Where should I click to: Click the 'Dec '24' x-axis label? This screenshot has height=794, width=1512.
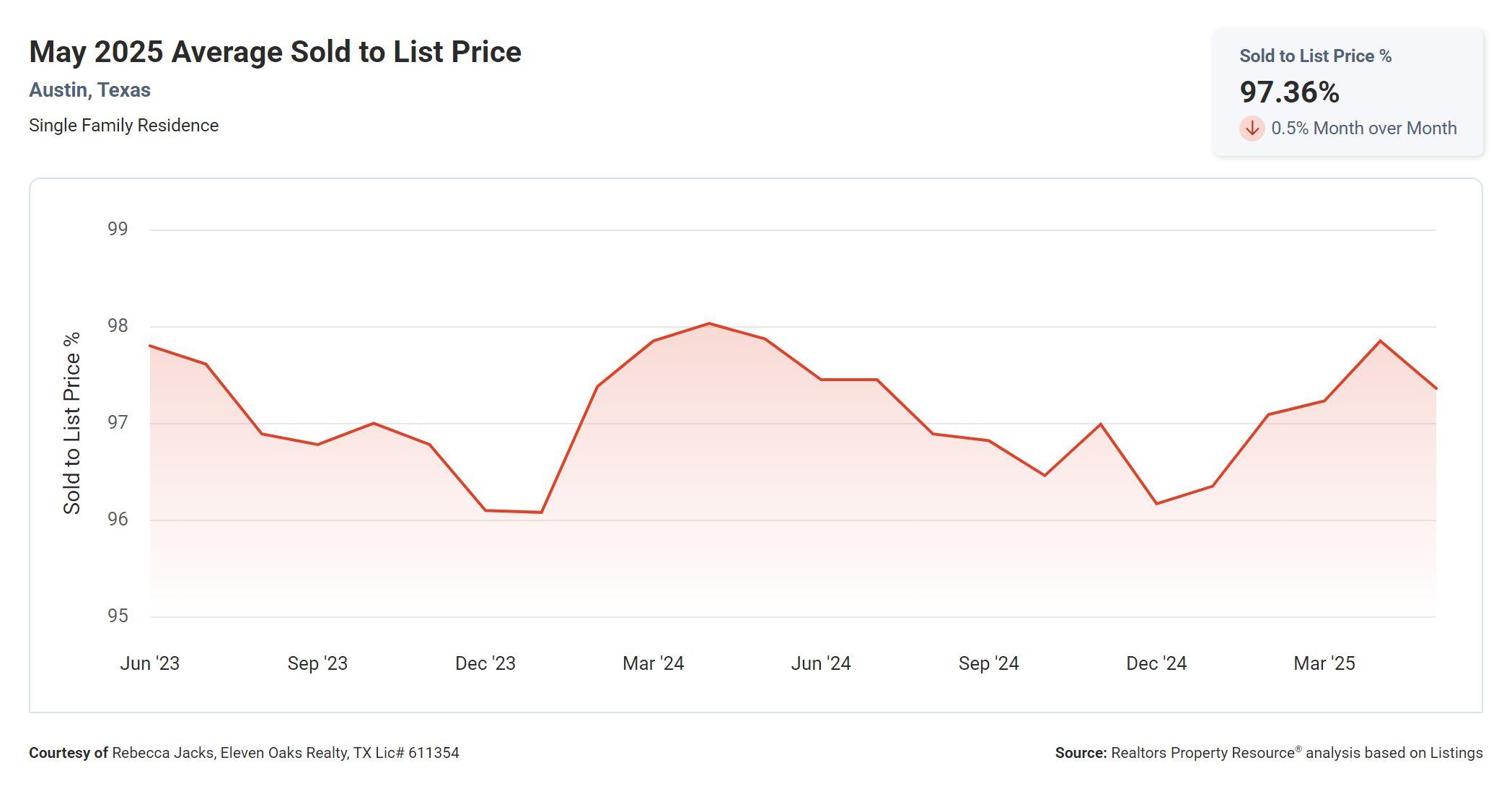pyautogui.click(x=1156, y=663)
